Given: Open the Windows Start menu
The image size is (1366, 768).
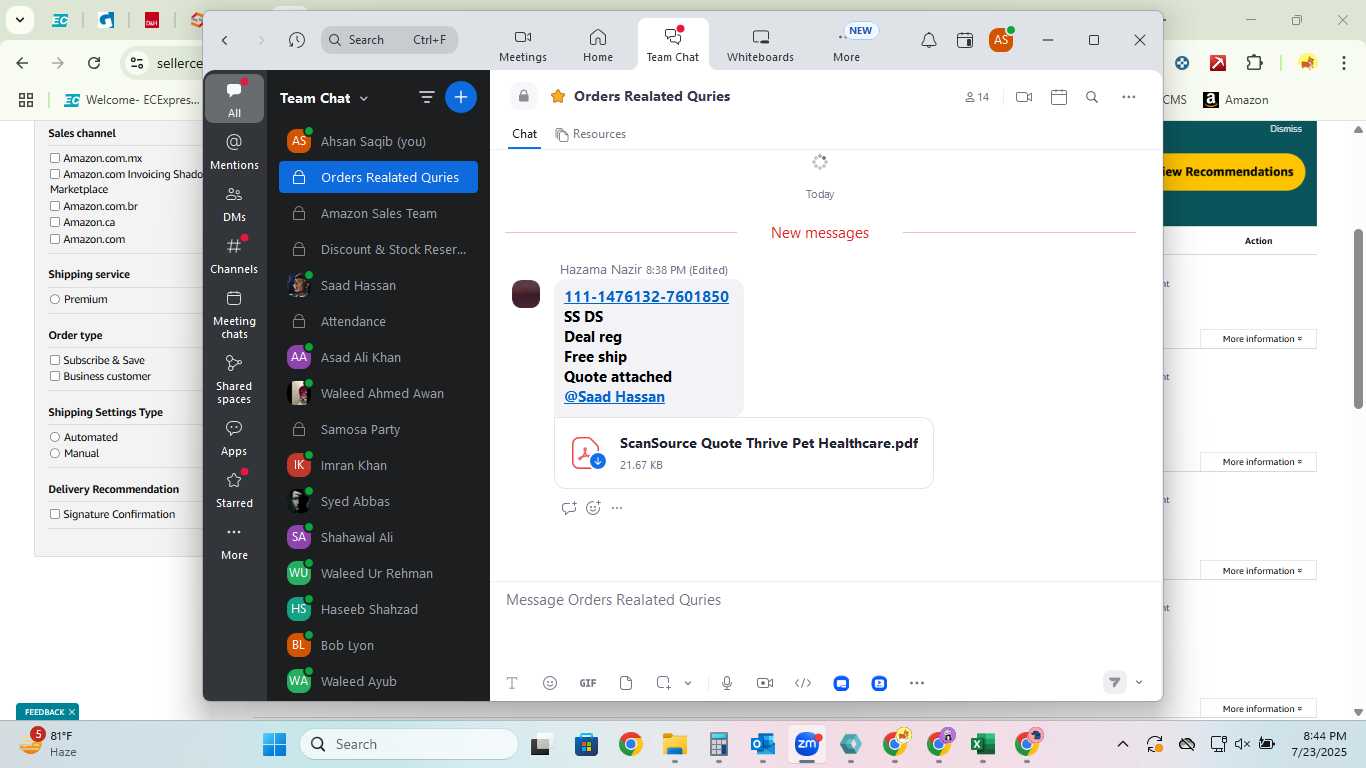Looking at the screenshot, I should tap(274, 744).
